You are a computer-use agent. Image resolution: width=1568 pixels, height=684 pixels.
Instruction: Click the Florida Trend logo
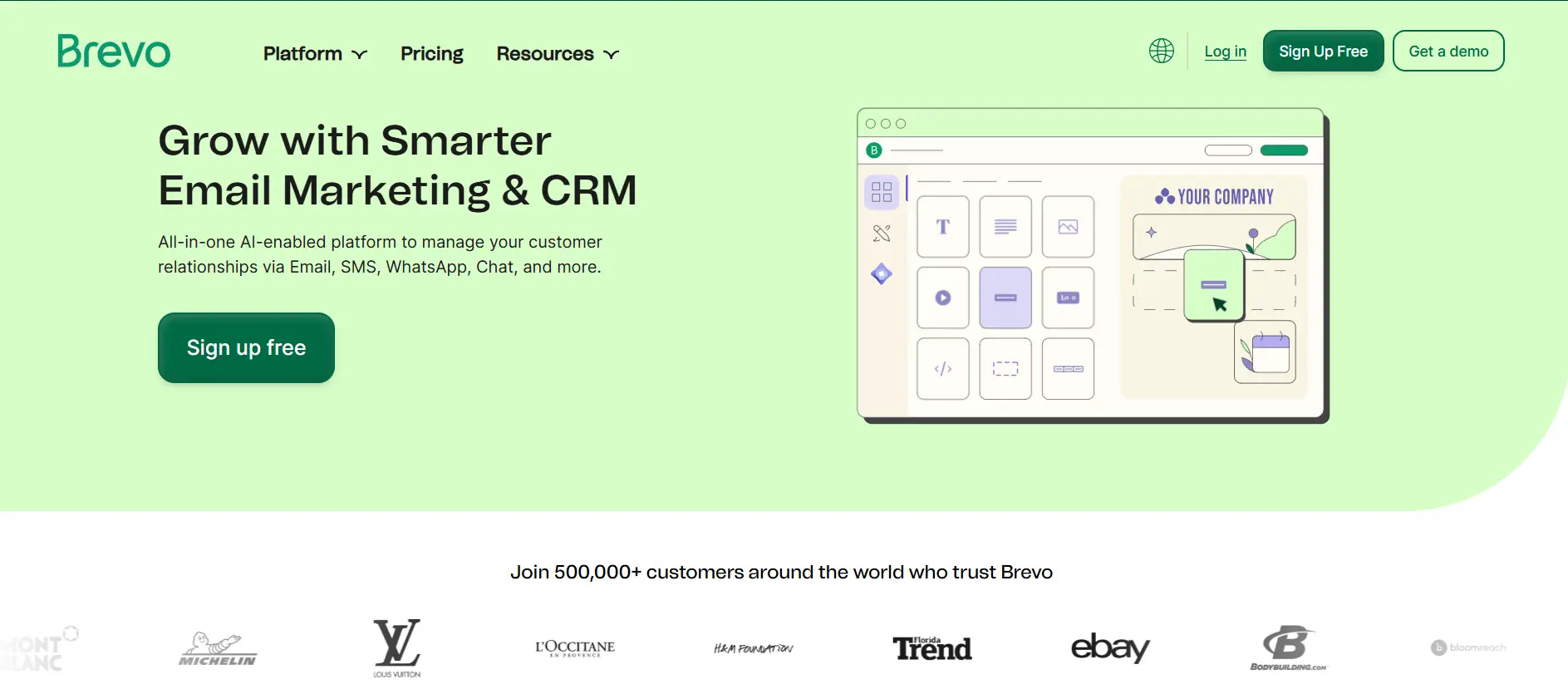(x=931, y=647)
